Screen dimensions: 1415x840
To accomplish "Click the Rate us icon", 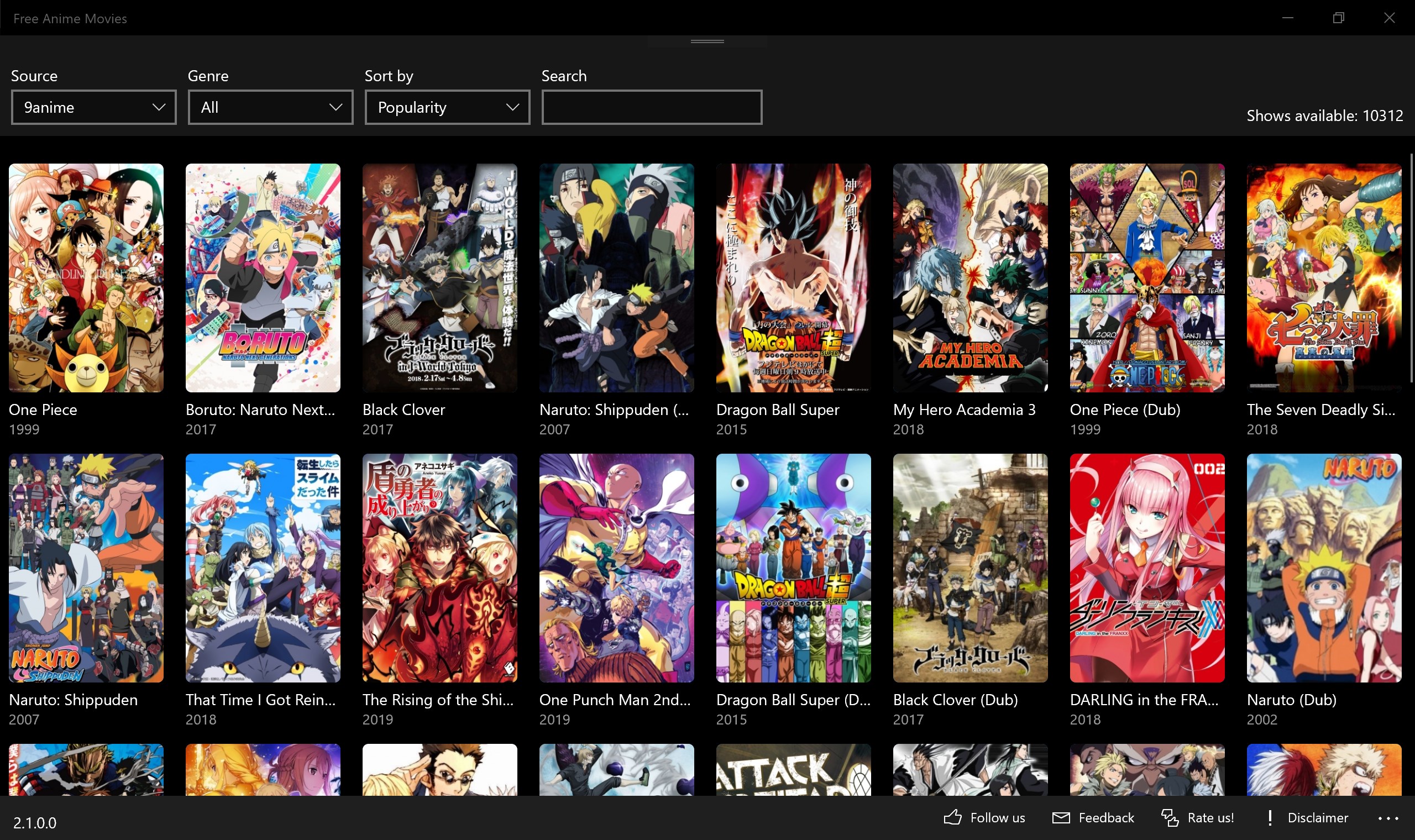I will pyautogui.click(x=1170, y=817).
